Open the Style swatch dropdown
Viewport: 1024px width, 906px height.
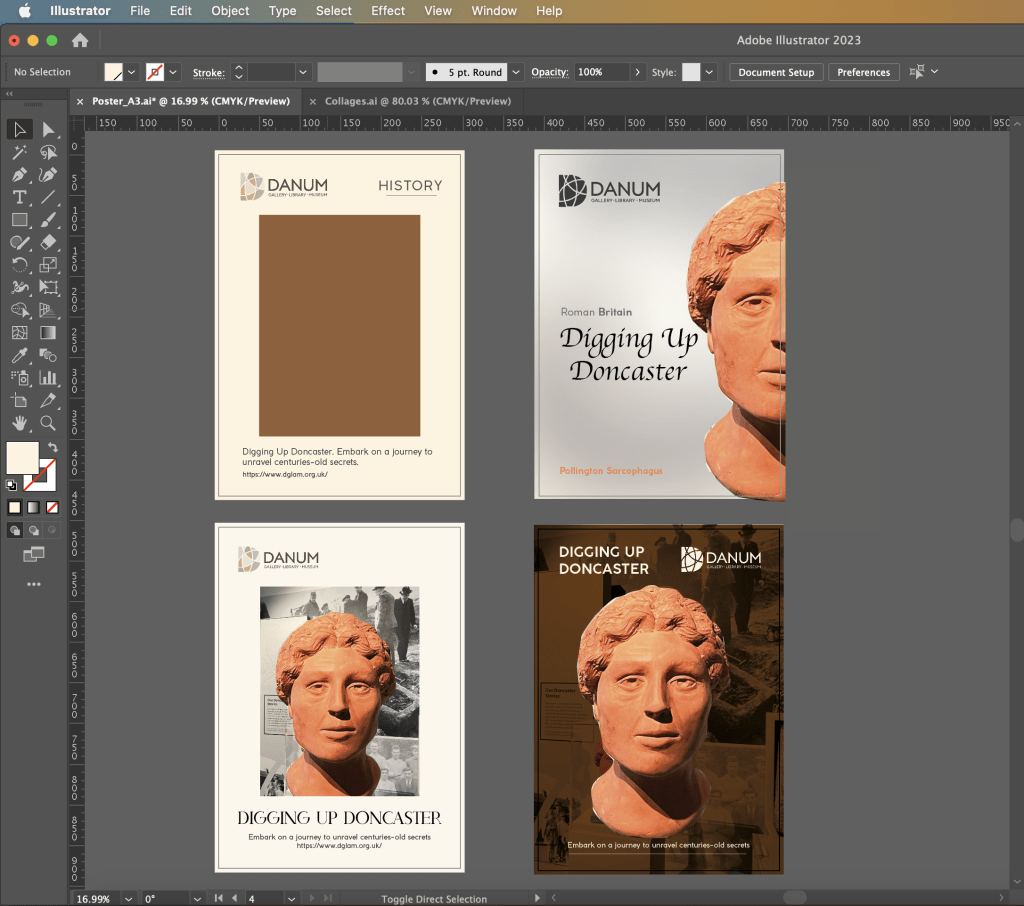coord(709,72)
